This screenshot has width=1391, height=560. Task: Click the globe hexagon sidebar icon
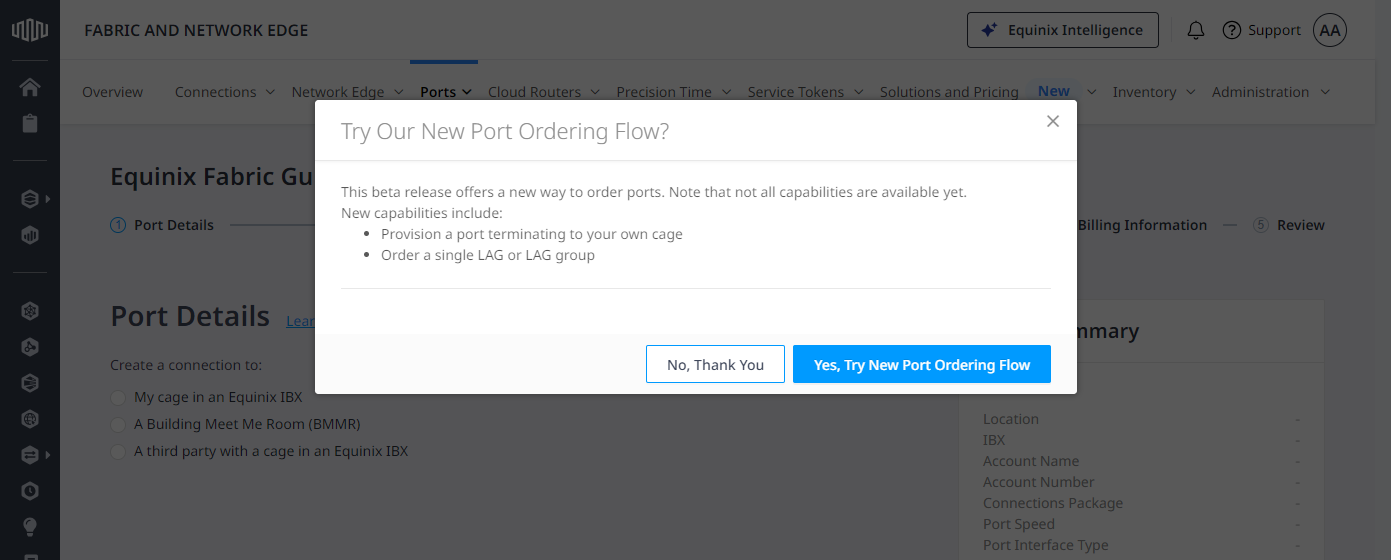(x=30, y=419)
